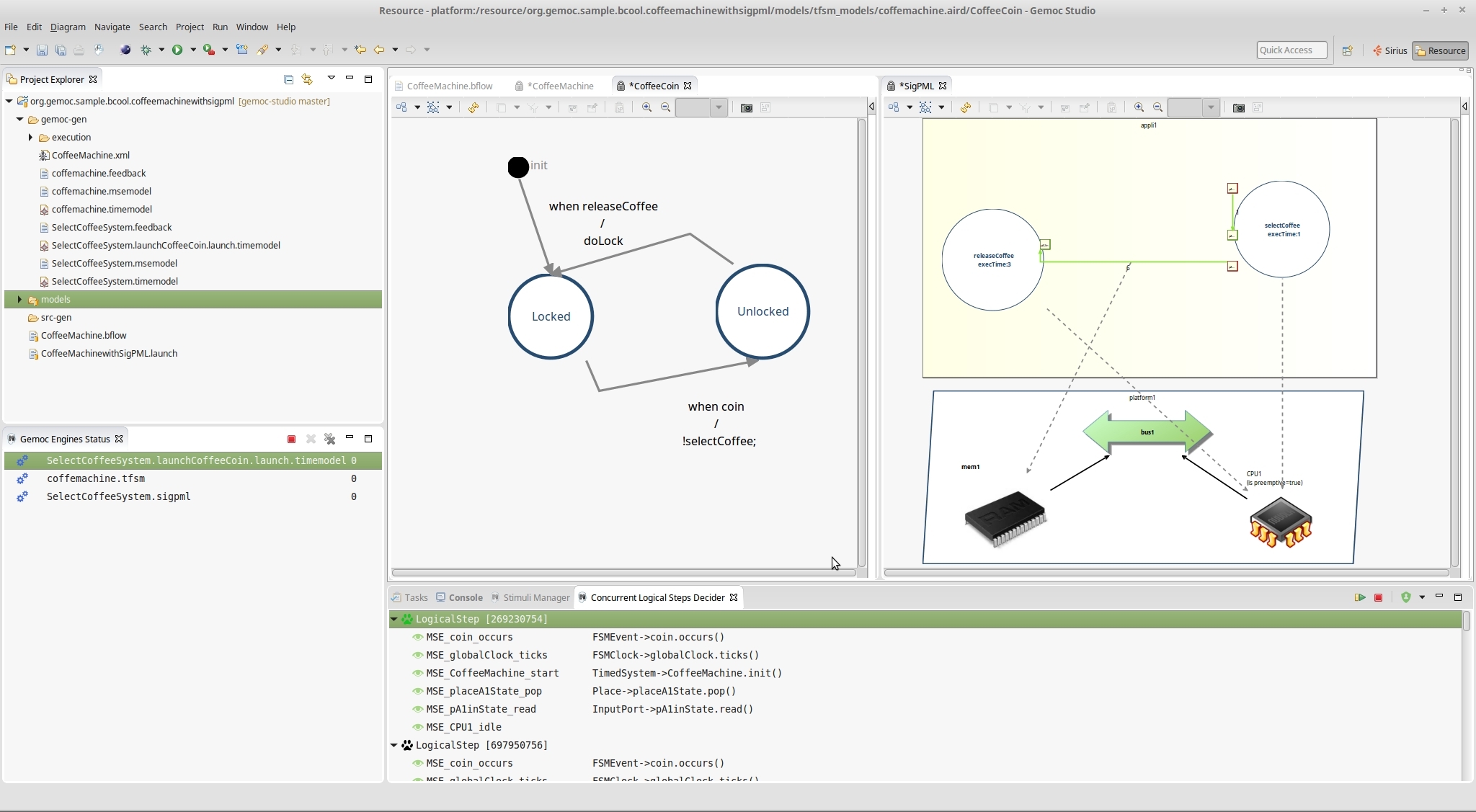The height and width of the screenshot is (812, 1476).
Task: Toggle eye icon next to MSE_placeA1State_pop
Action: click(x=417, y=691)
